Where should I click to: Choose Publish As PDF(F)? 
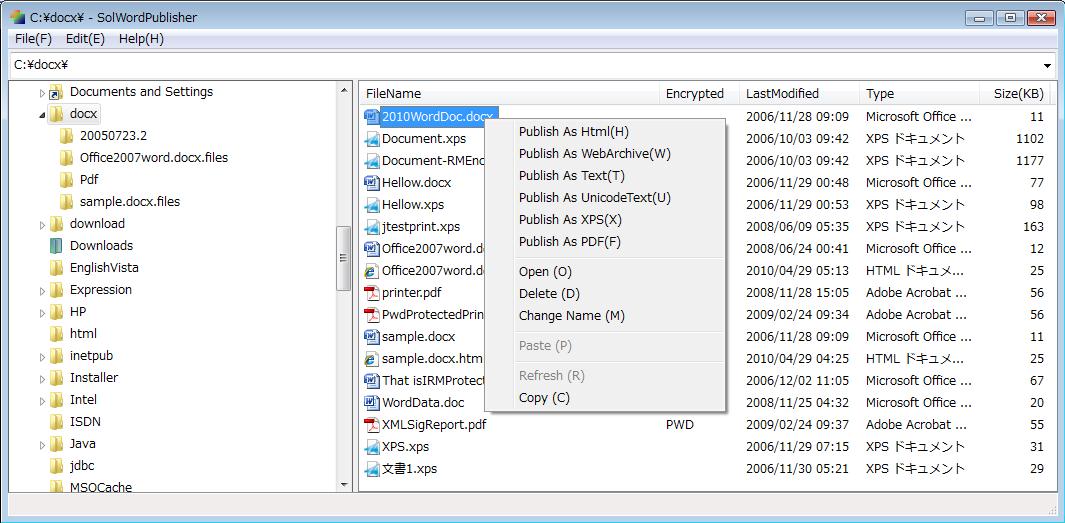[605, 241]
